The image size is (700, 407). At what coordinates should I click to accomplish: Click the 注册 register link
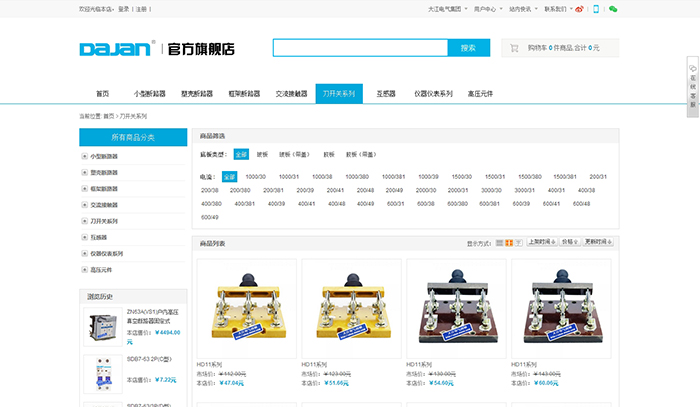pos(141,9)
